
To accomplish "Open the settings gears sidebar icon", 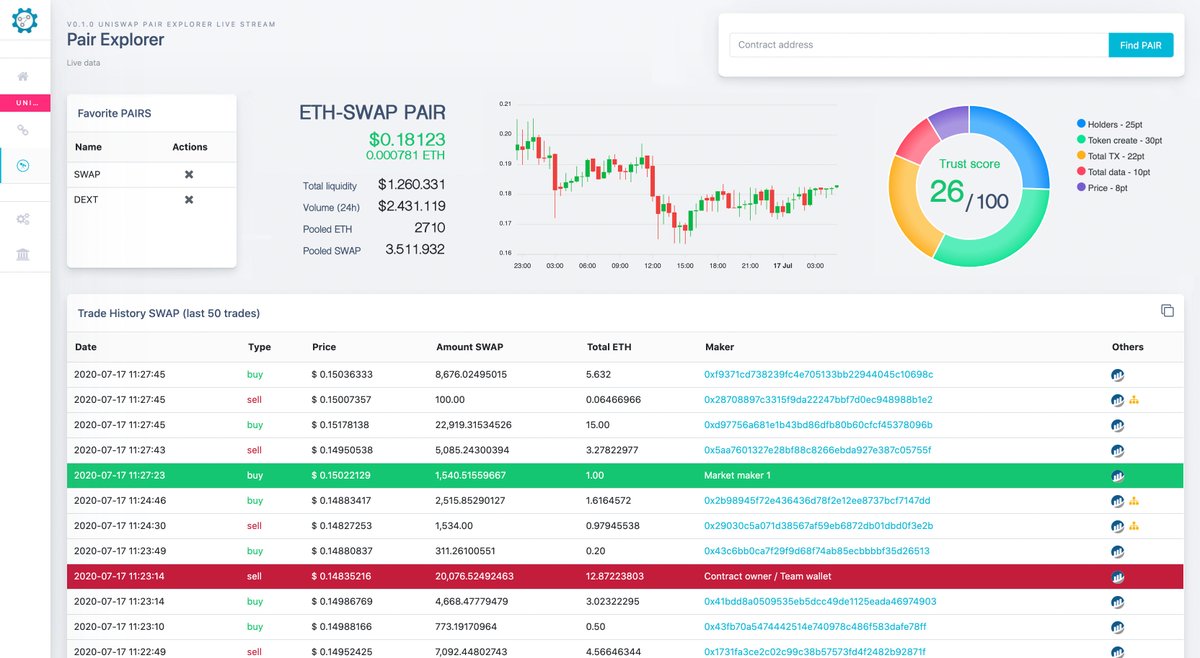I will 23,220.
